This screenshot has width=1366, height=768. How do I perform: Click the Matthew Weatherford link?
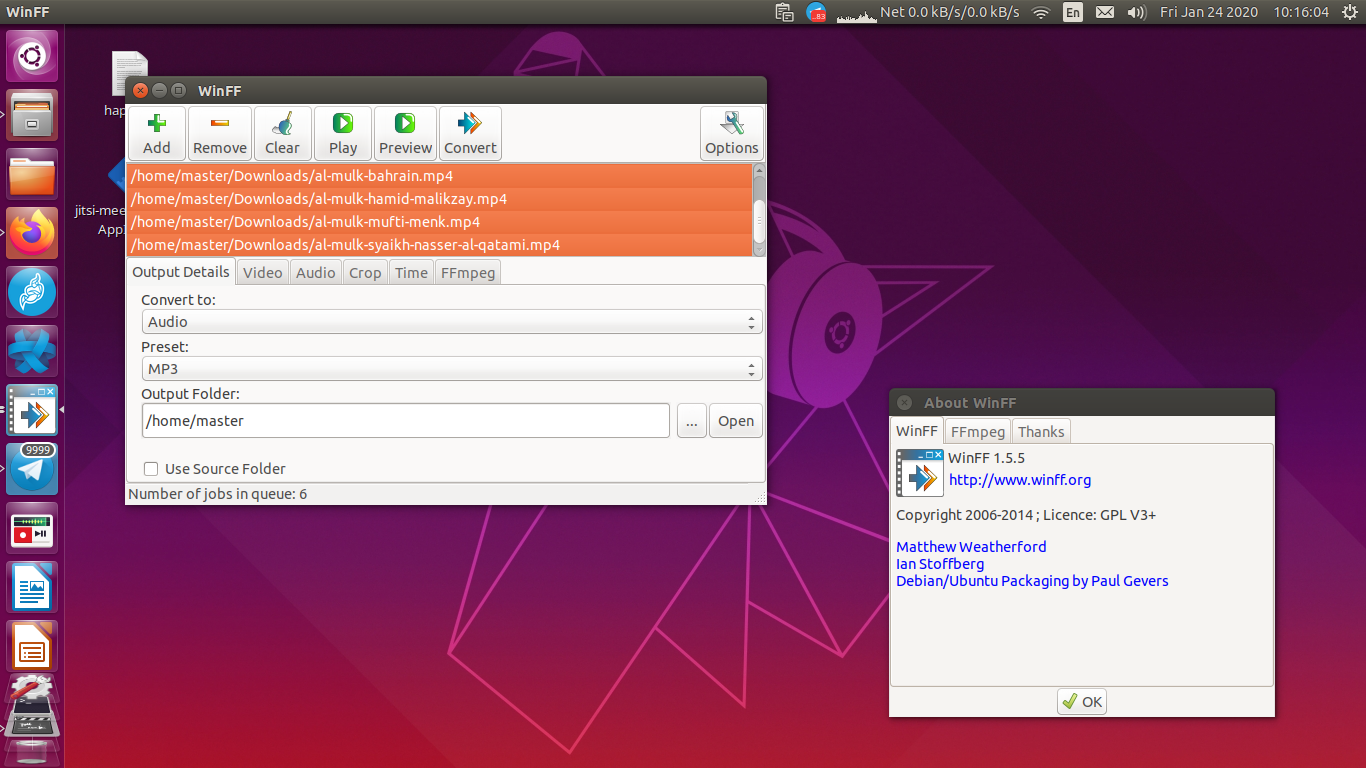point(971,547)
